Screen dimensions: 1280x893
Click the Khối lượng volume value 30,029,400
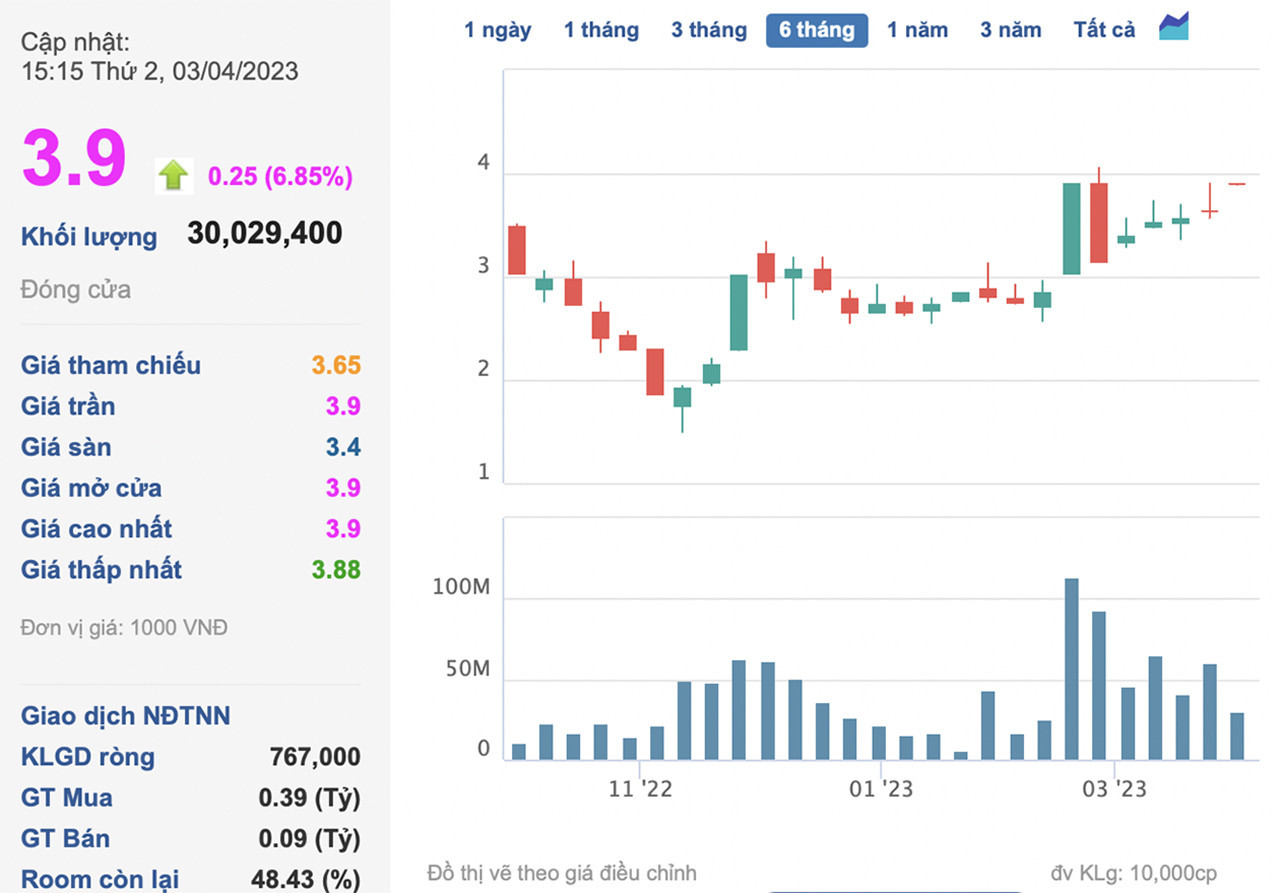pyautogui.click(x=264, y=233)
